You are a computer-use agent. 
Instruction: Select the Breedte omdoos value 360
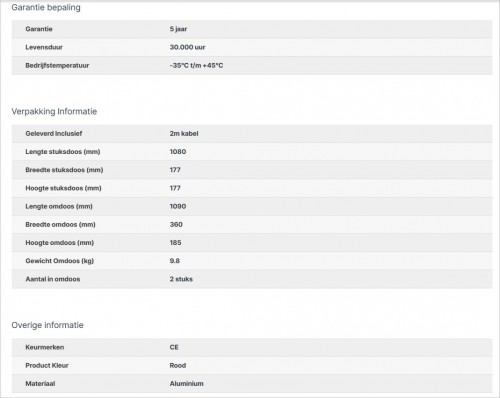pyautogui.click(x=176, y=224)
